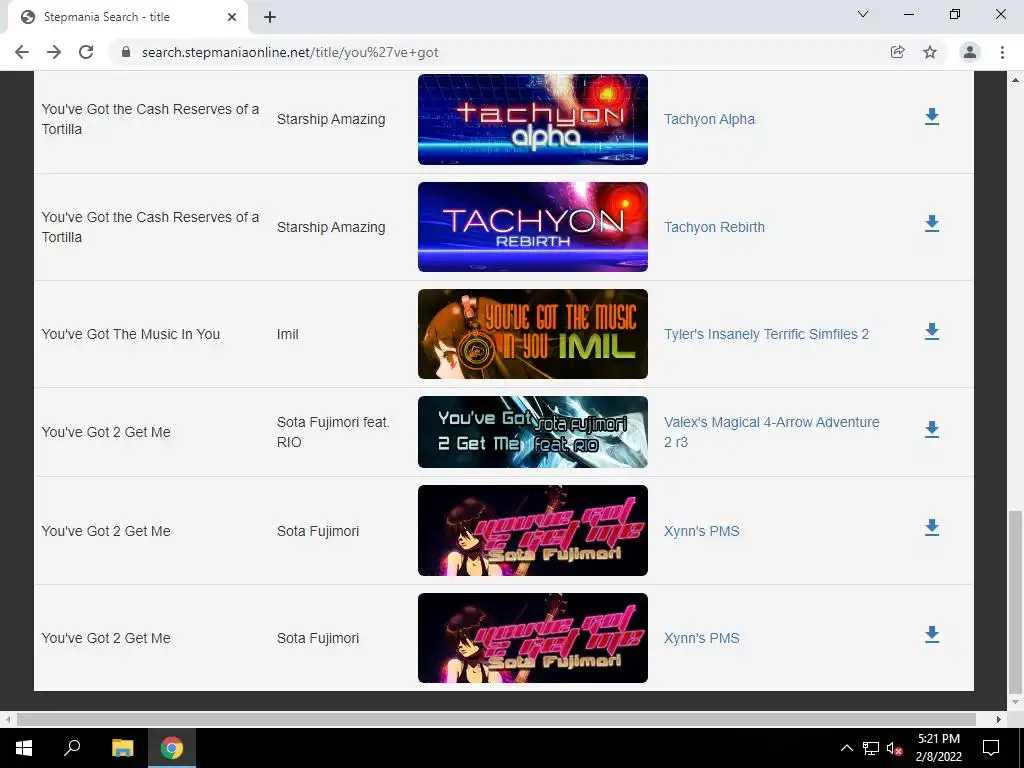This screenshot has width=1024, height=768.
Task: Click the Sota Fujimori feat. RIO banner
Action: point(533,432)
